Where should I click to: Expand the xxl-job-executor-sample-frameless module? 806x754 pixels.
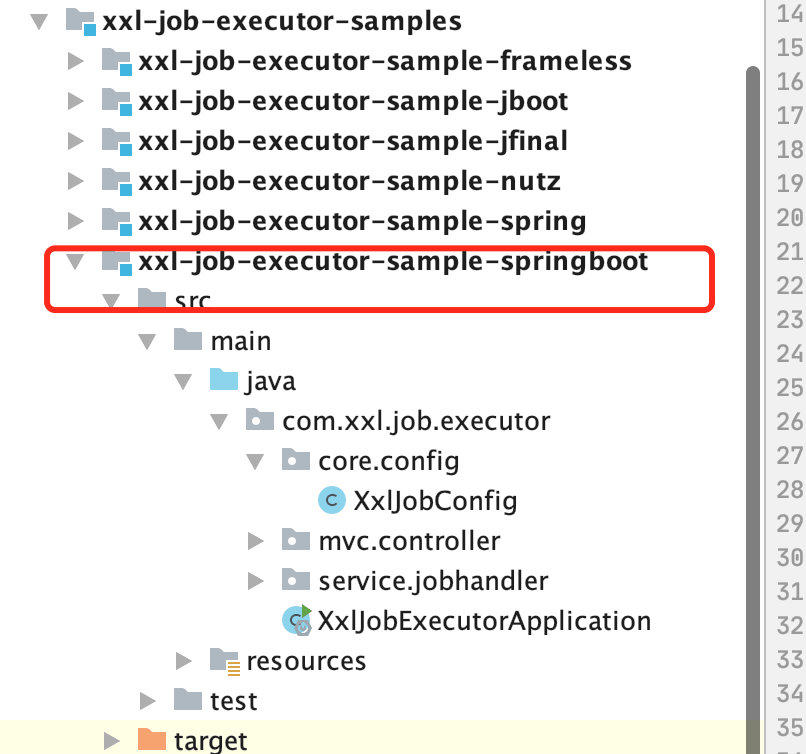[x=76, y=61]
